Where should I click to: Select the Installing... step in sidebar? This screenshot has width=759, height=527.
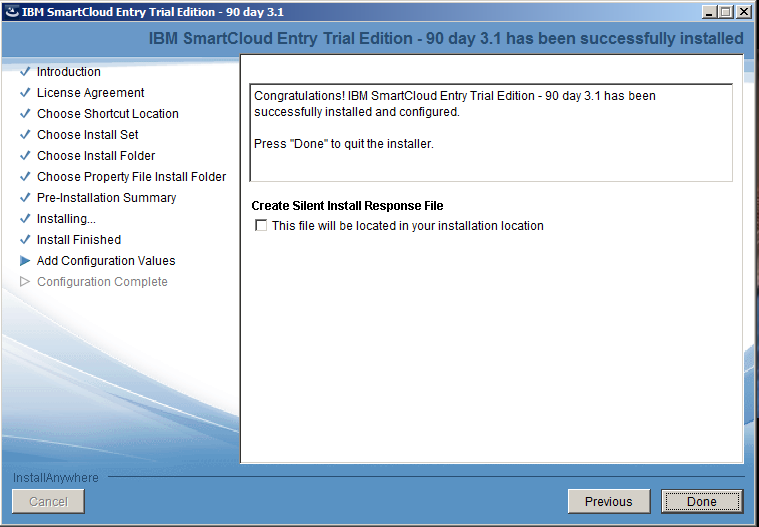tap(66, 219)
